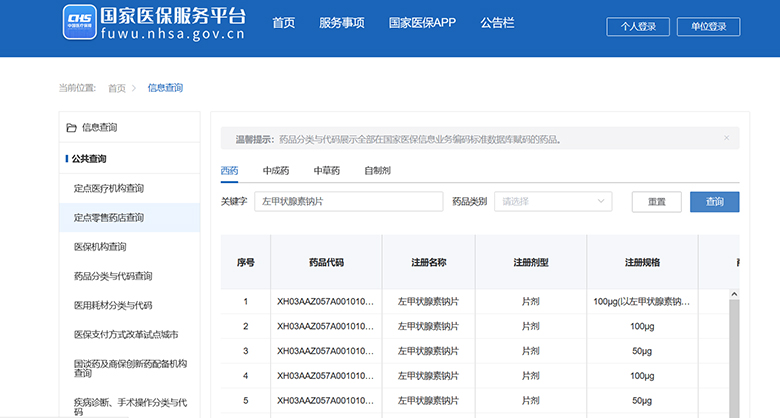
Task: Switch to the 中成药 tab
Action: [x=276, y=171]
